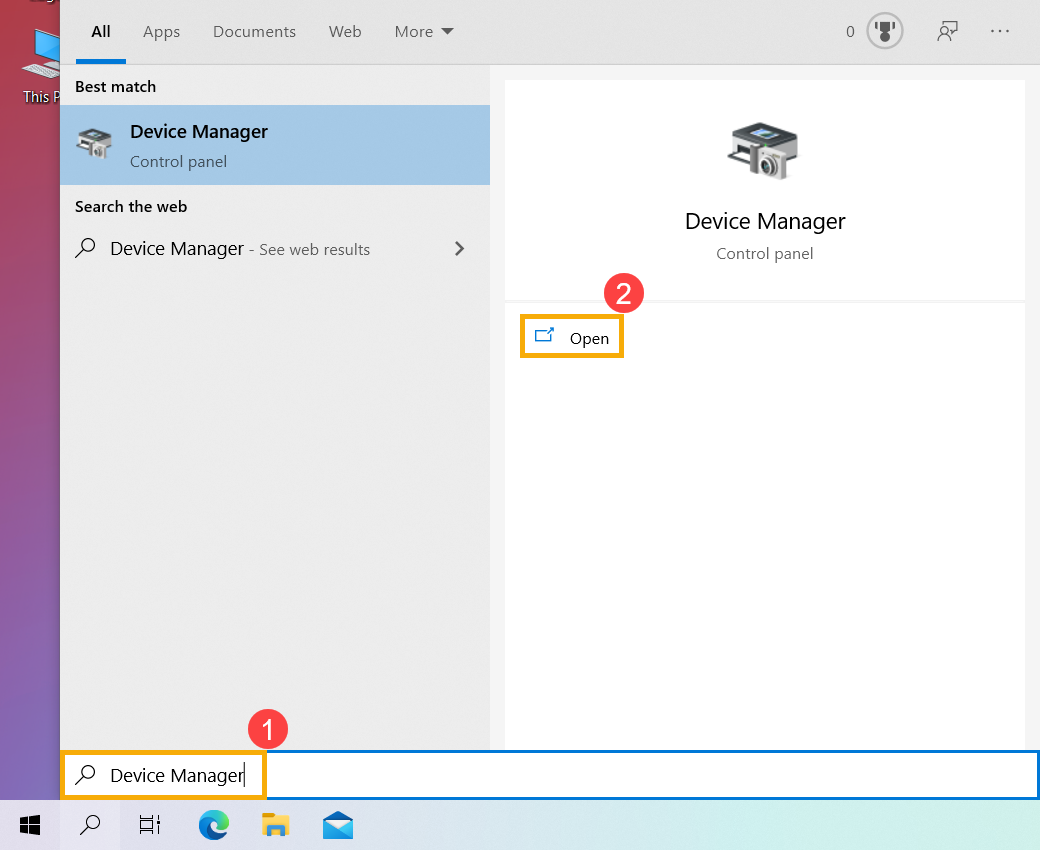Select the Web search tab
Viewport: 1040px width, 850px height.
(x=345, y=32)
